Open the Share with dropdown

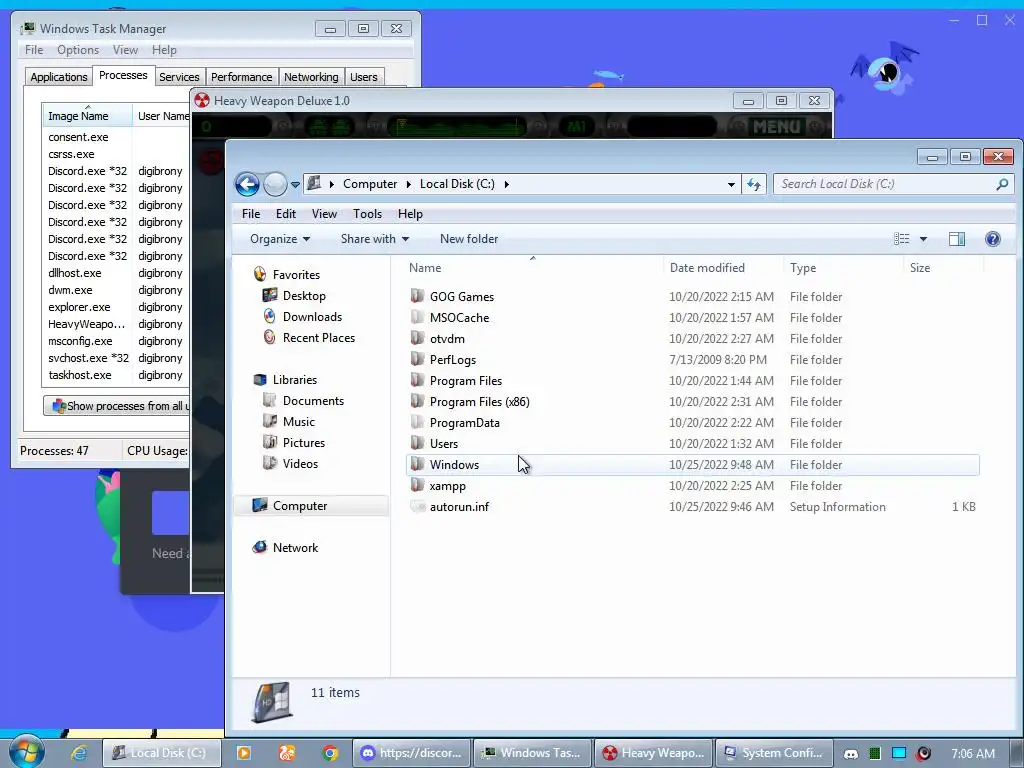pos(375,239)
